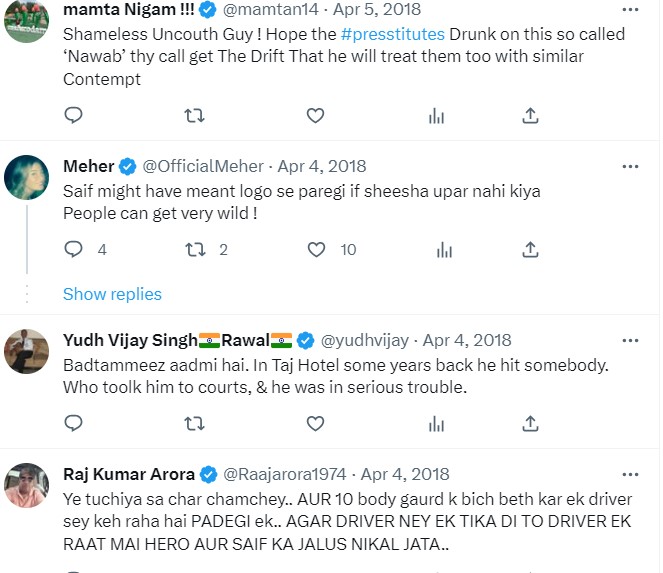Screen dimensions: 663x573
Task: Like Yudh Vijay Singh Rawal's tweet
Action: [315, 424]
